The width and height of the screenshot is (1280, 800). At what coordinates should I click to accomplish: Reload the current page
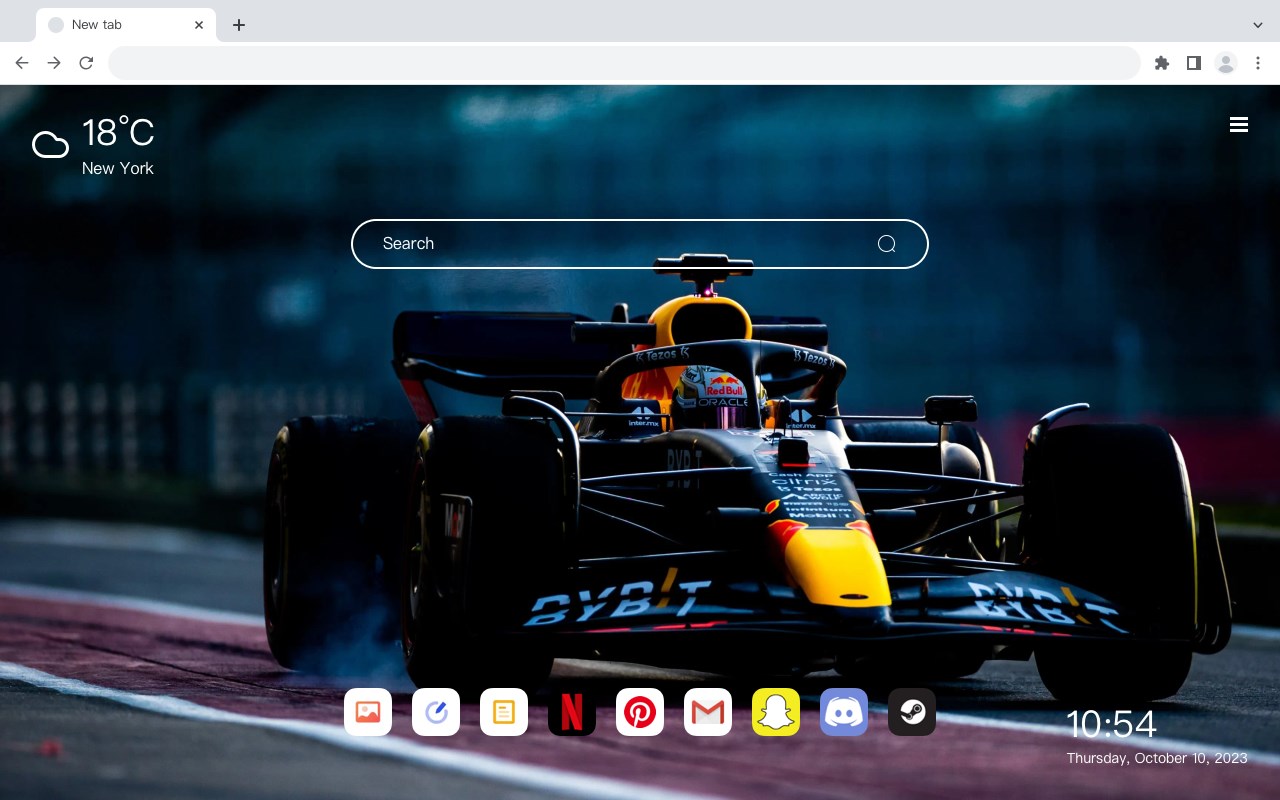click(x=86, y=63)
